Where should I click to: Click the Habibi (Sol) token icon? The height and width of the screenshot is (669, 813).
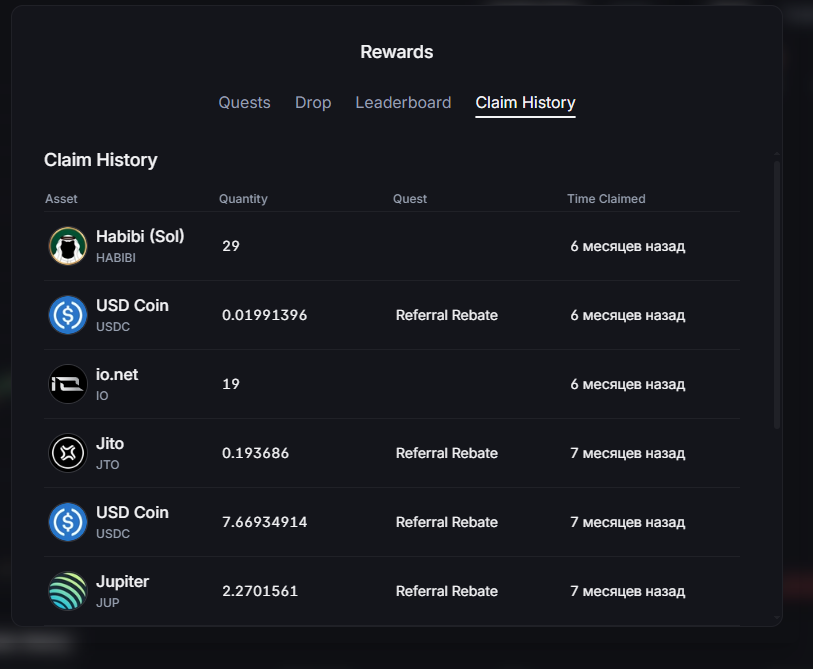68,246
